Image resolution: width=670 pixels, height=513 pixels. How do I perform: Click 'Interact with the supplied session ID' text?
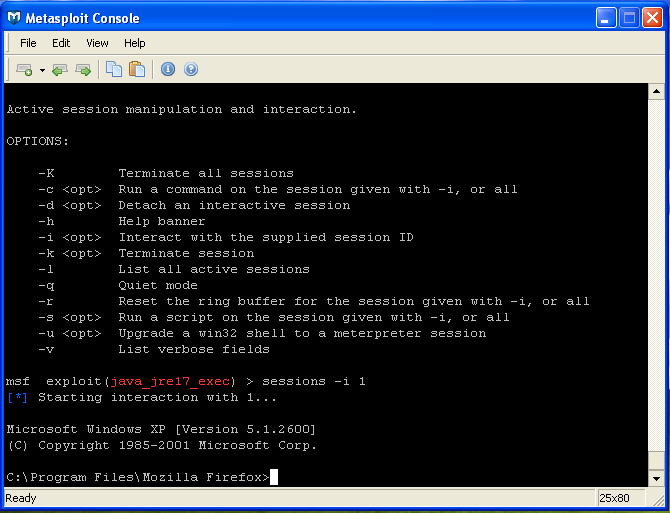(x=266, y=237)
